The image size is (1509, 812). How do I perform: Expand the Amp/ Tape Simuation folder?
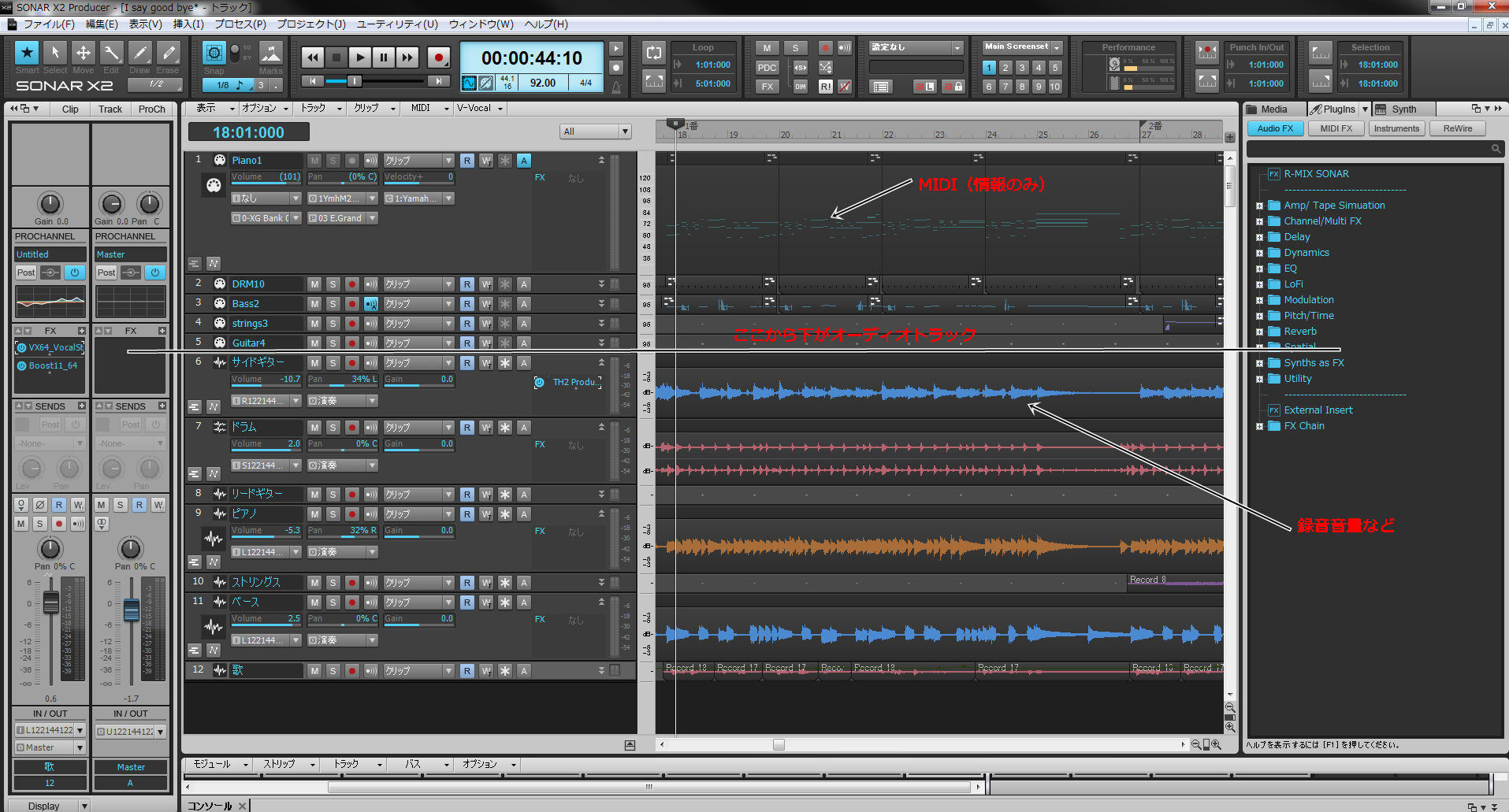point(1259,206)
